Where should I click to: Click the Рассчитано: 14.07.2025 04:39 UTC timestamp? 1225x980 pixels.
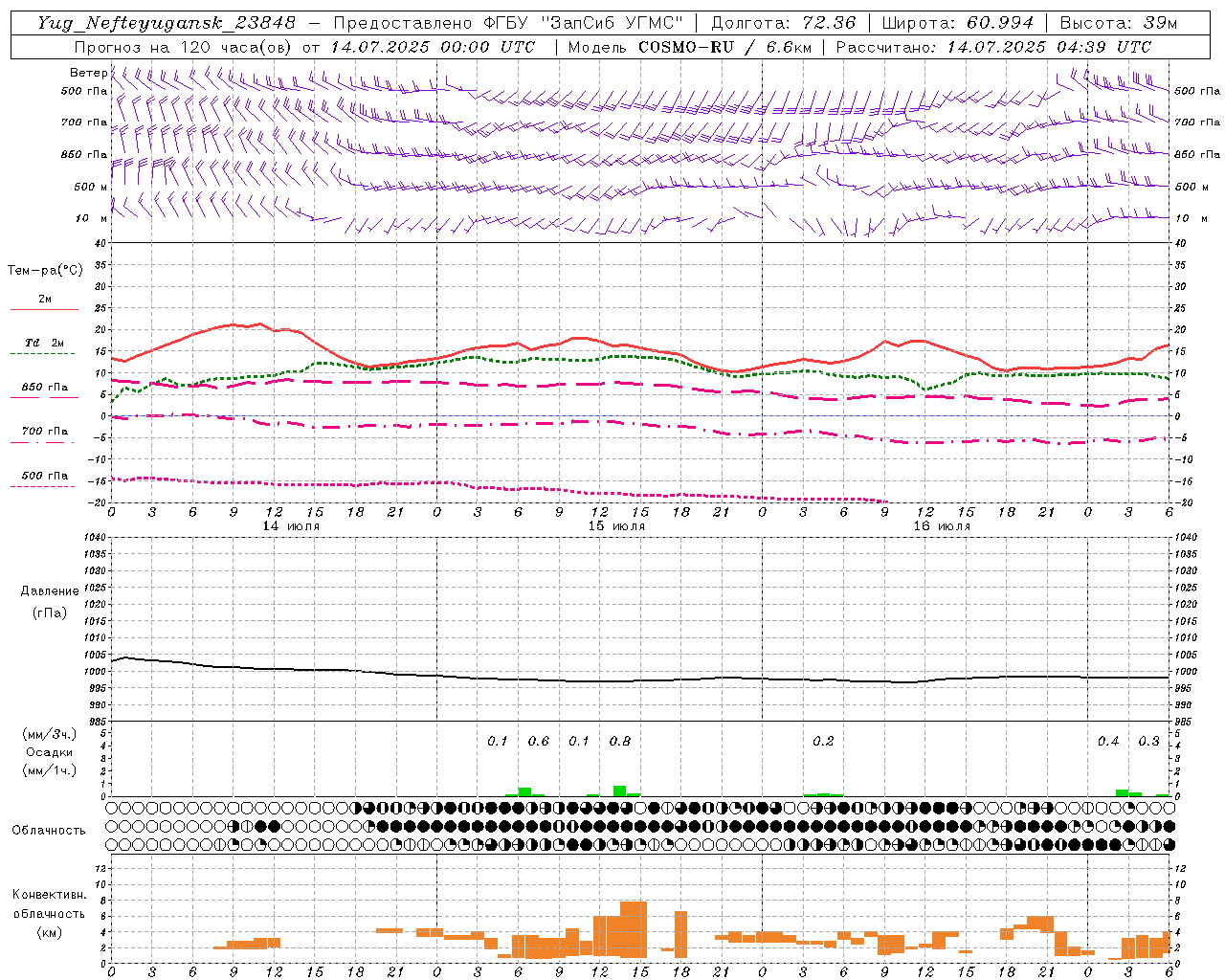[x=993, y=47]
